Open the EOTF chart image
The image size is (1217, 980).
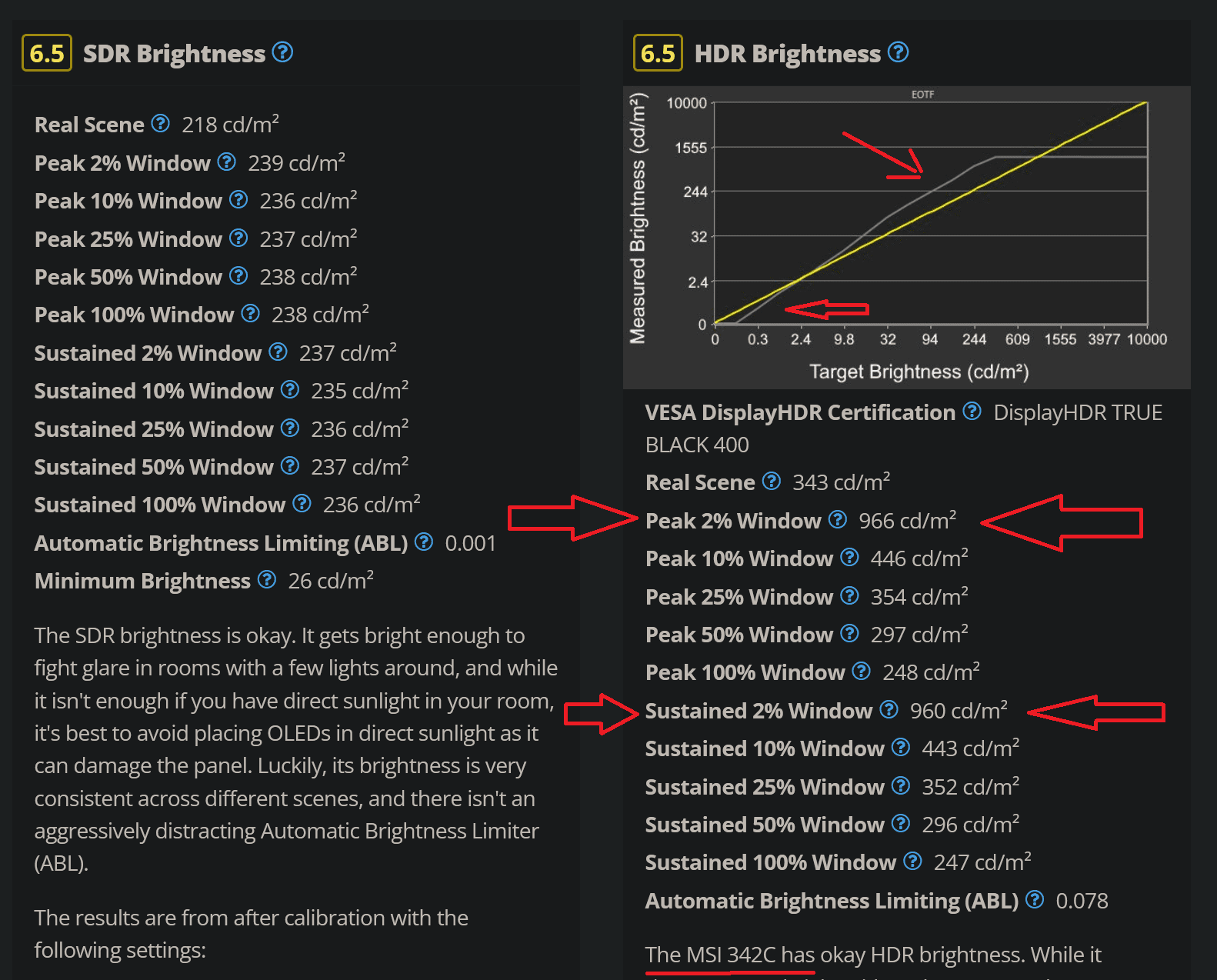click(906, 237)
